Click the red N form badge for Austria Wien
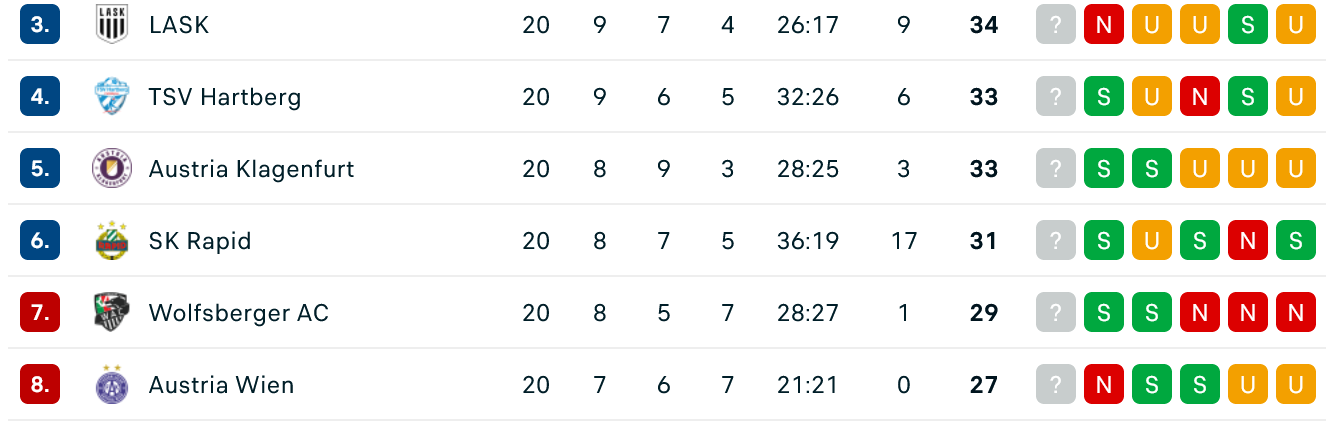The image size is (1326, 426). pyautogui.click(x=1104, y=385)
